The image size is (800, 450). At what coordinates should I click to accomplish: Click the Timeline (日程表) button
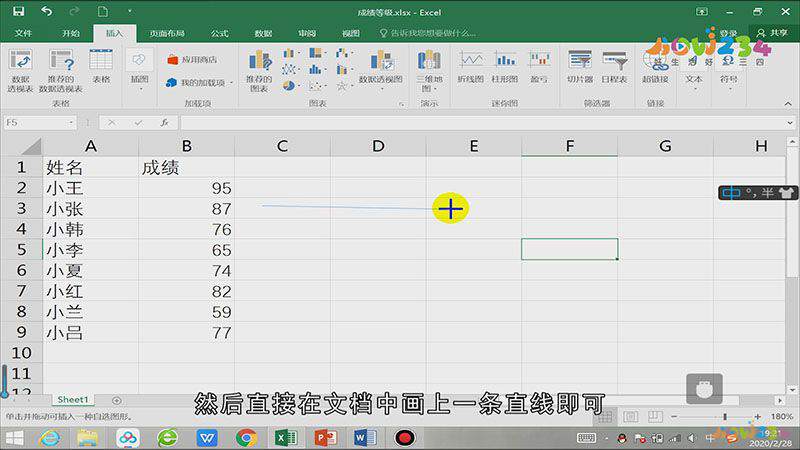pyautogui.click(x=614, y=66)
